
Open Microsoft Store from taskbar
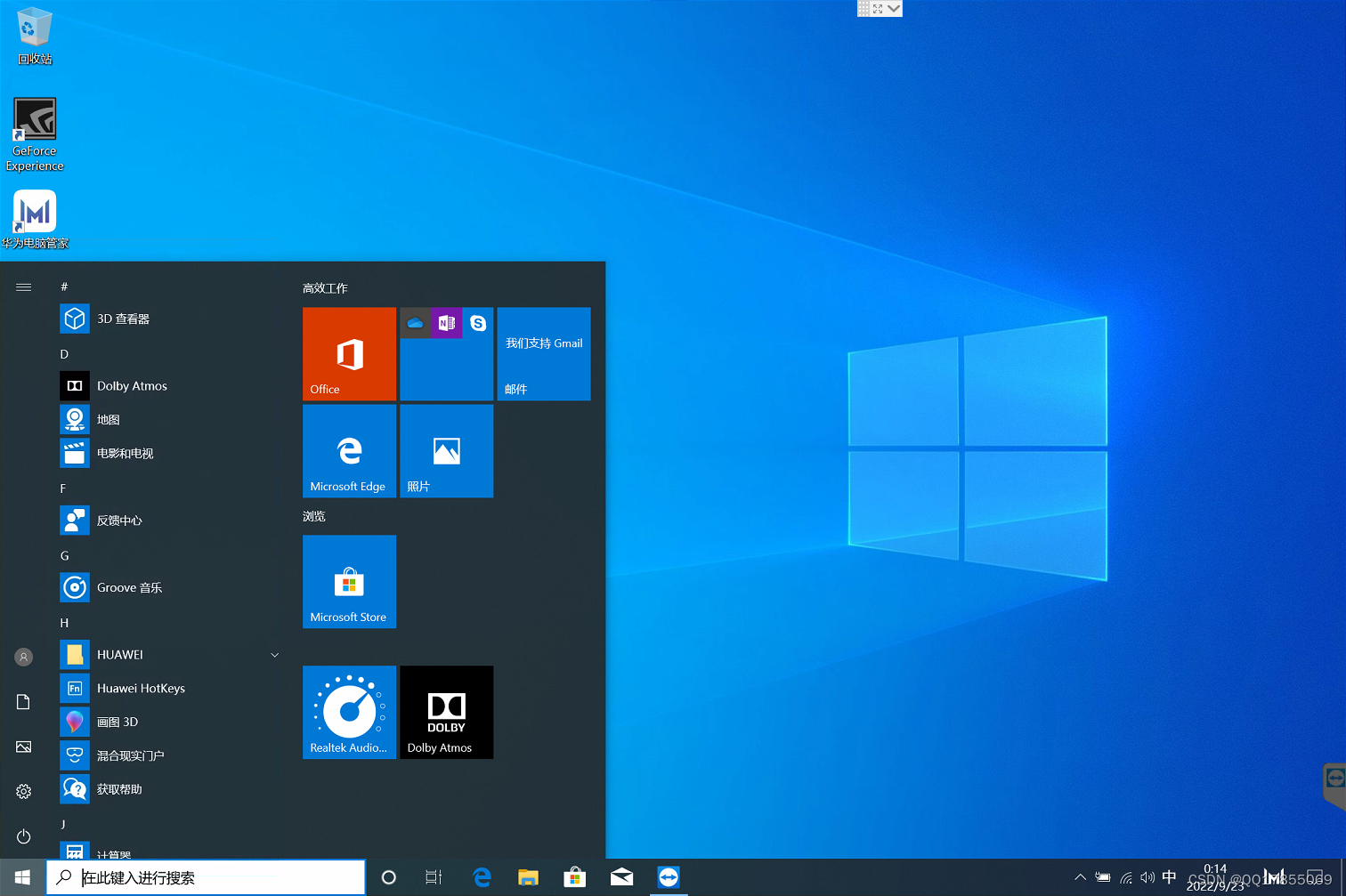point(575,877)
